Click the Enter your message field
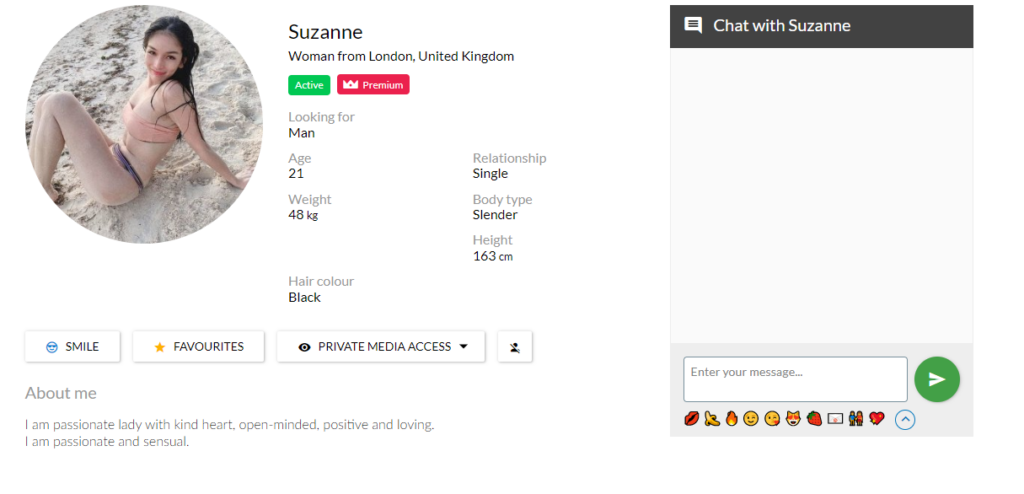Screen dimensions: 1024x494 click(x=795, y=380)
